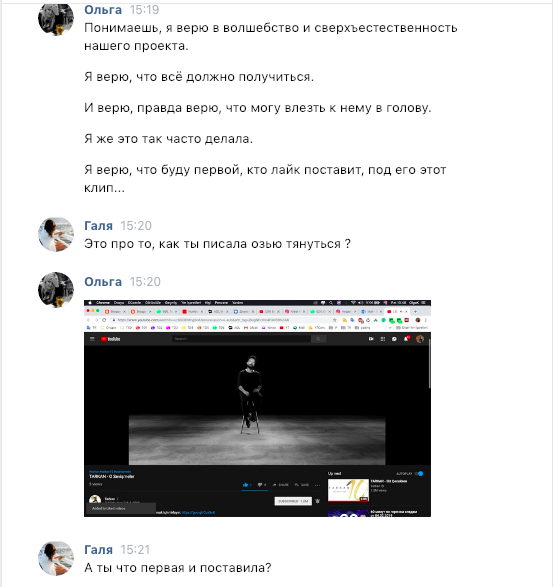Screen dimensions: 553x587
Task: Click into the YouTube search field
Action: 241,339
